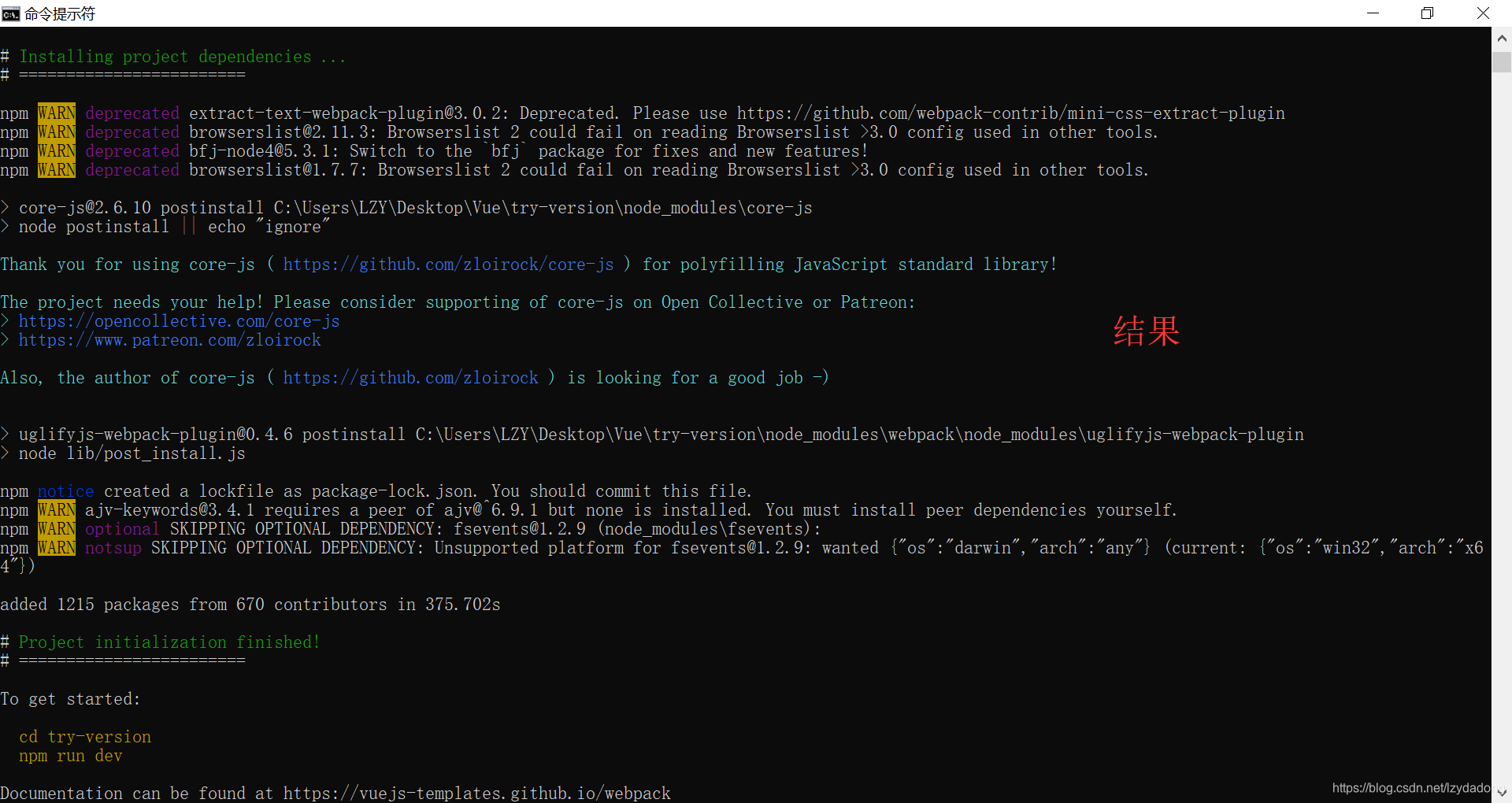Click the vertical scrollbar thumb
Viewport: 1512px width, 803px height.
point(1502,62)
